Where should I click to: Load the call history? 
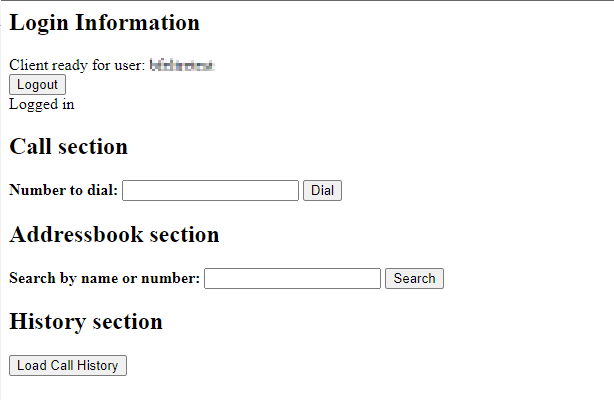[x=68, y=366]
